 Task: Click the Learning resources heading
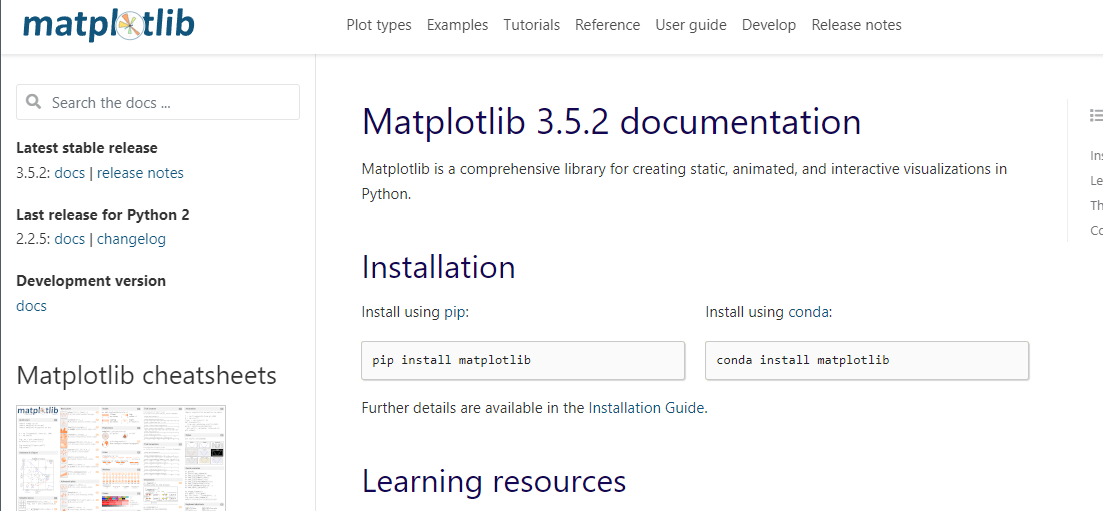pyautogui.click(x=494, y=481)
